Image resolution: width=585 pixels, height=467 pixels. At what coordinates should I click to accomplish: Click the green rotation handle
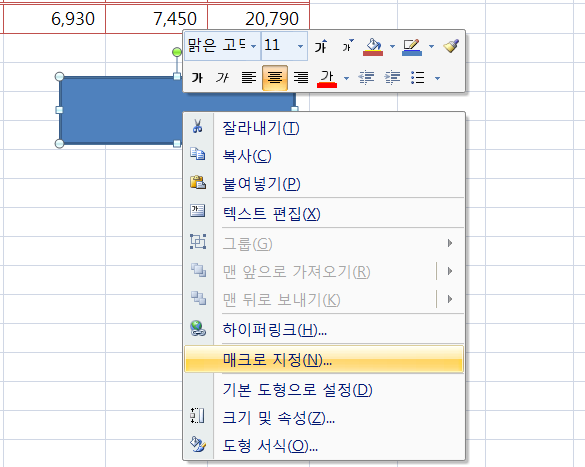pos(177,52)
